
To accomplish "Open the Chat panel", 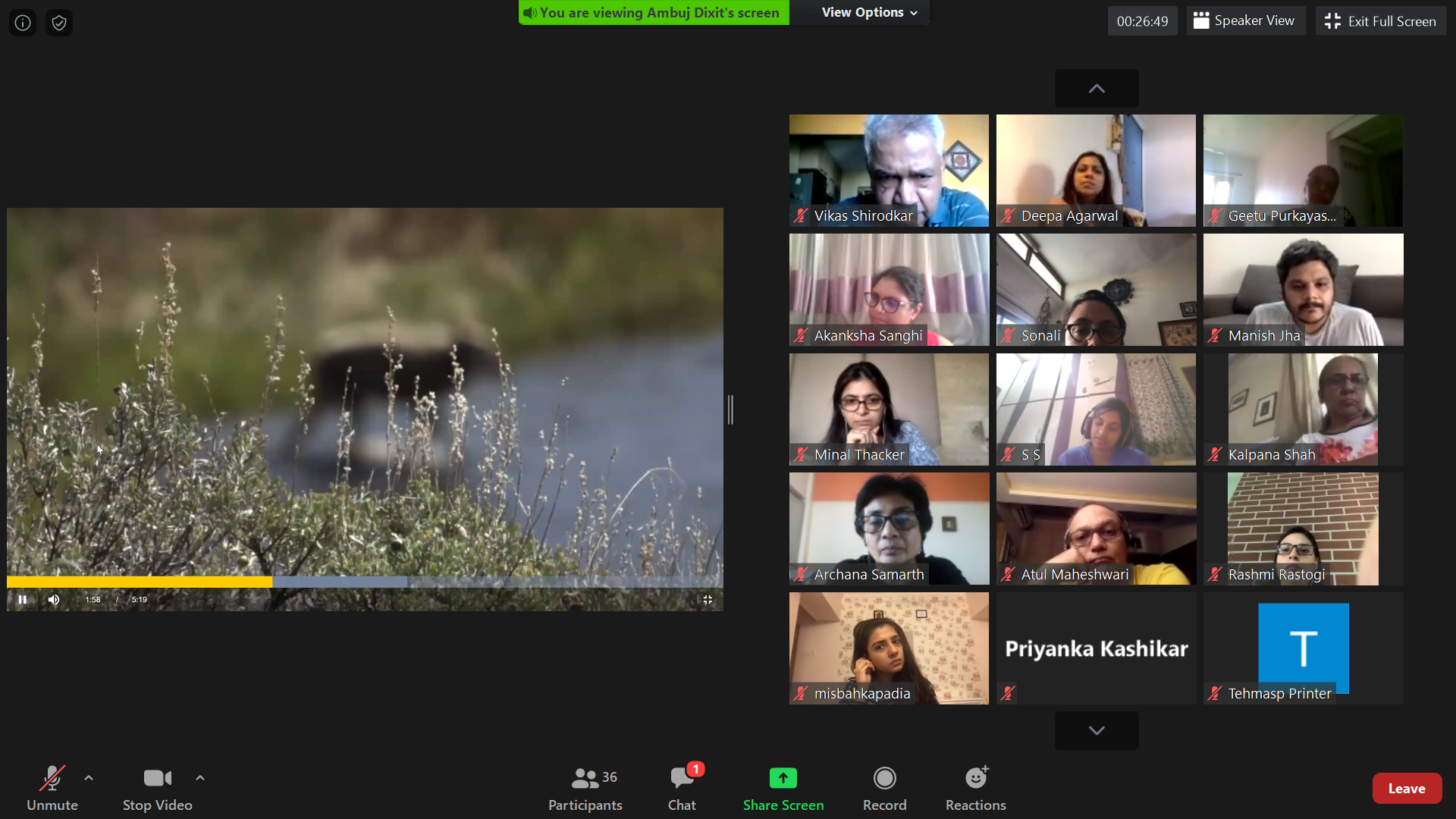I will click(682, 788).
